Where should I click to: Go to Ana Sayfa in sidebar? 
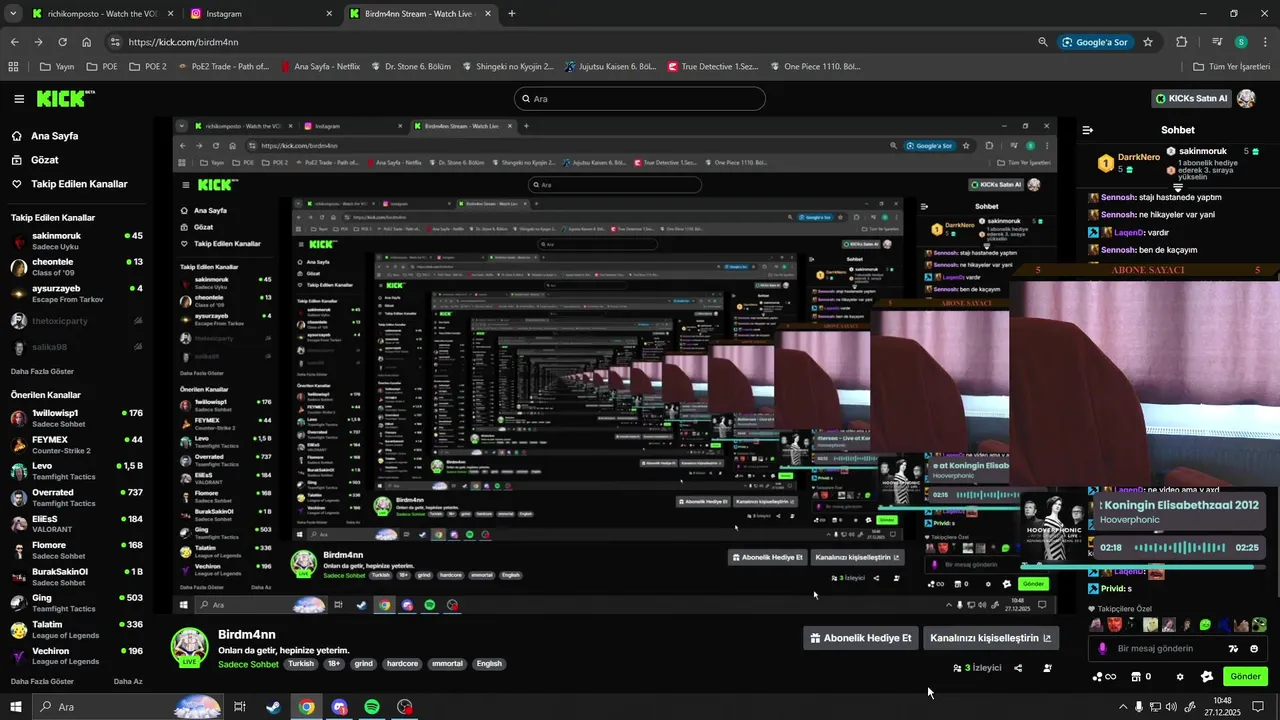tap(45, 136)
